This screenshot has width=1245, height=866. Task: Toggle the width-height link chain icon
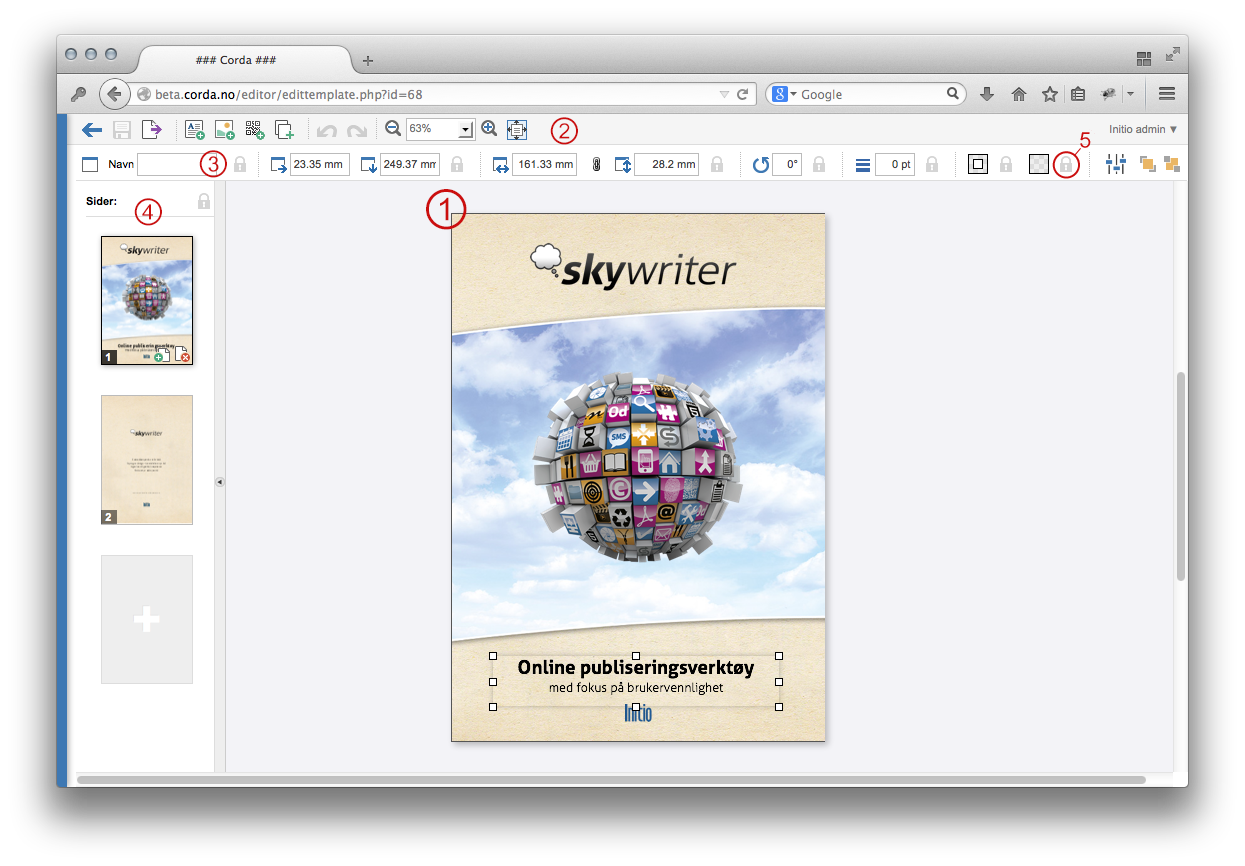pos(596,165)
